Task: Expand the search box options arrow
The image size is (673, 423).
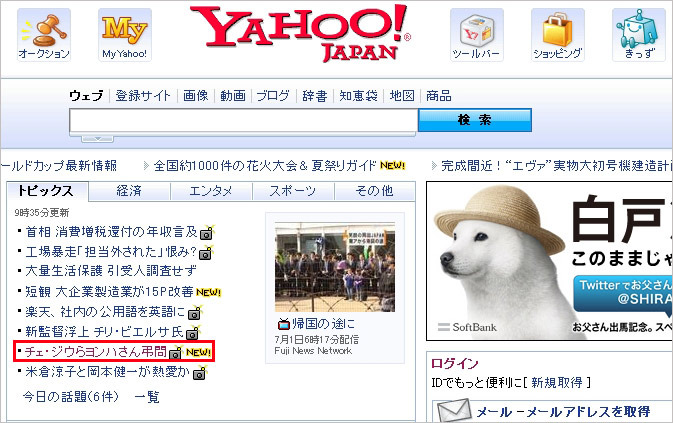Action: click(97, 139)
